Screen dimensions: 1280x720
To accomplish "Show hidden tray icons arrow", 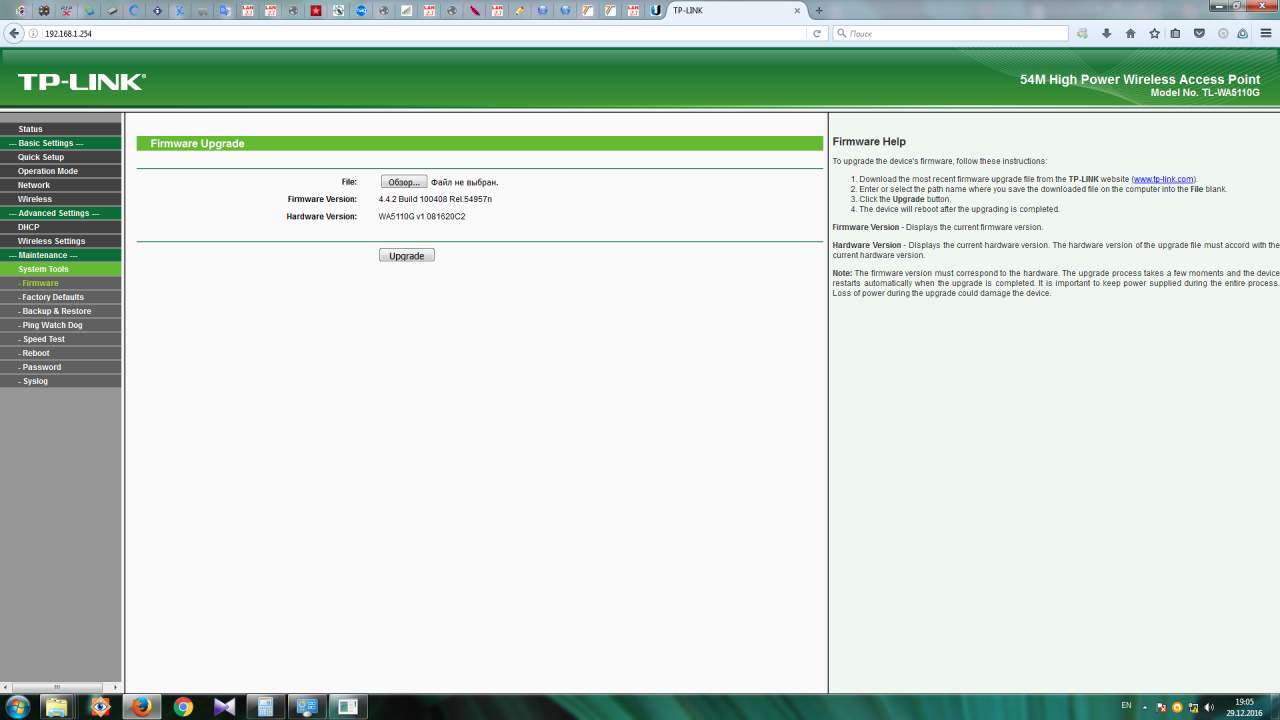I will tap(1147, 707).
